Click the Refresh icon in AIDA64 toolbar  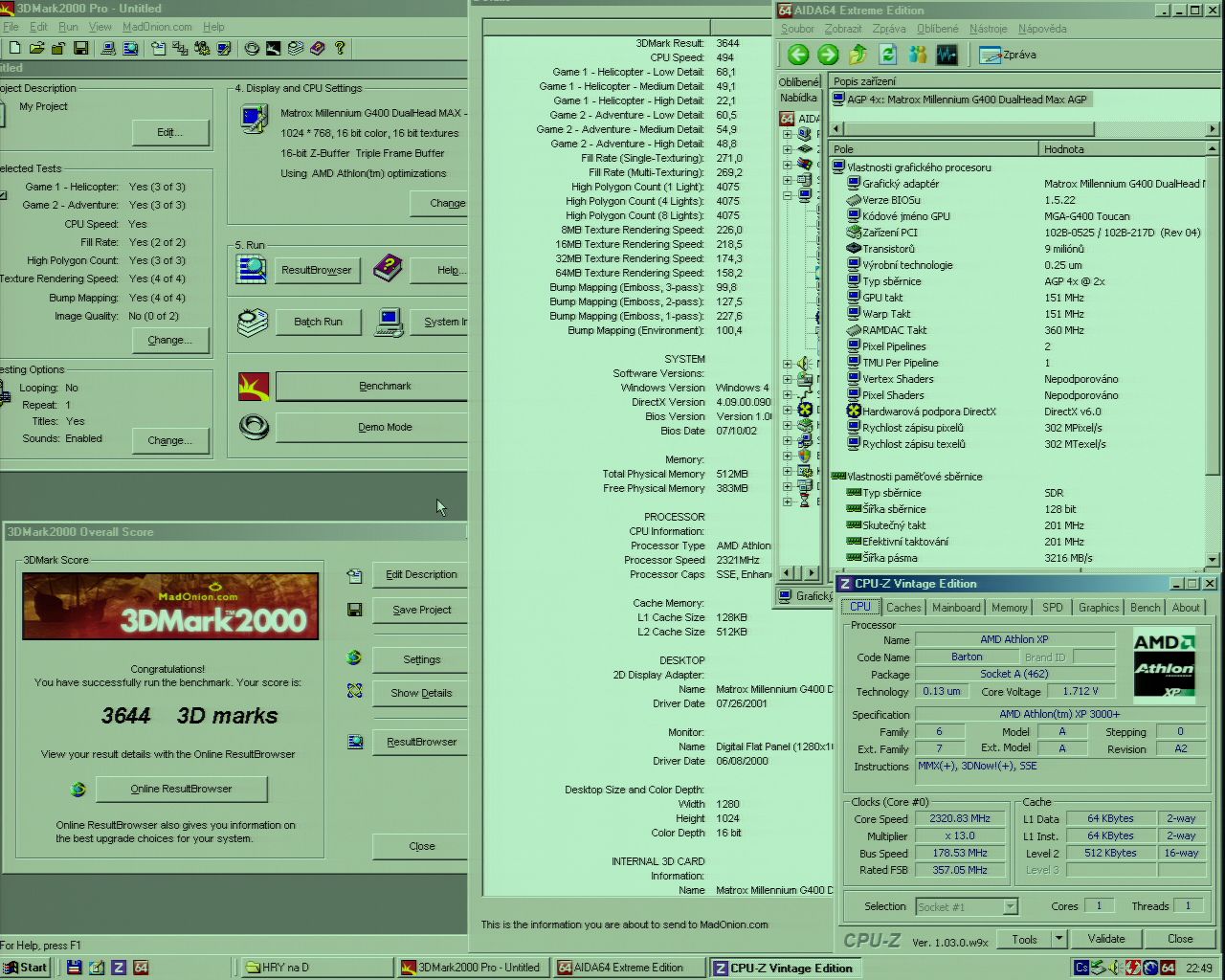(888, 55)
